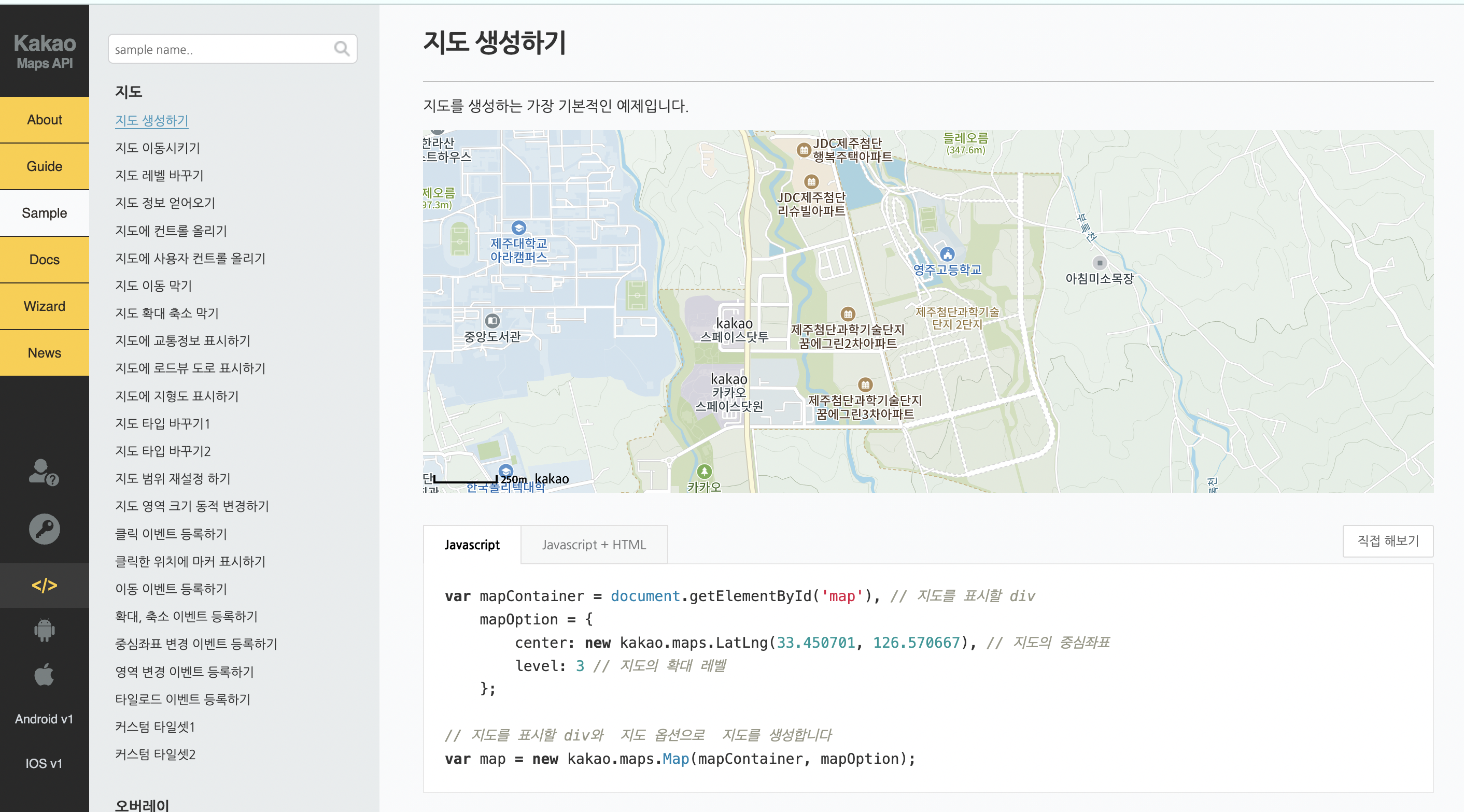Open the Android v1 link
This screenshot has height=812, width=1464.
[45, 719]
